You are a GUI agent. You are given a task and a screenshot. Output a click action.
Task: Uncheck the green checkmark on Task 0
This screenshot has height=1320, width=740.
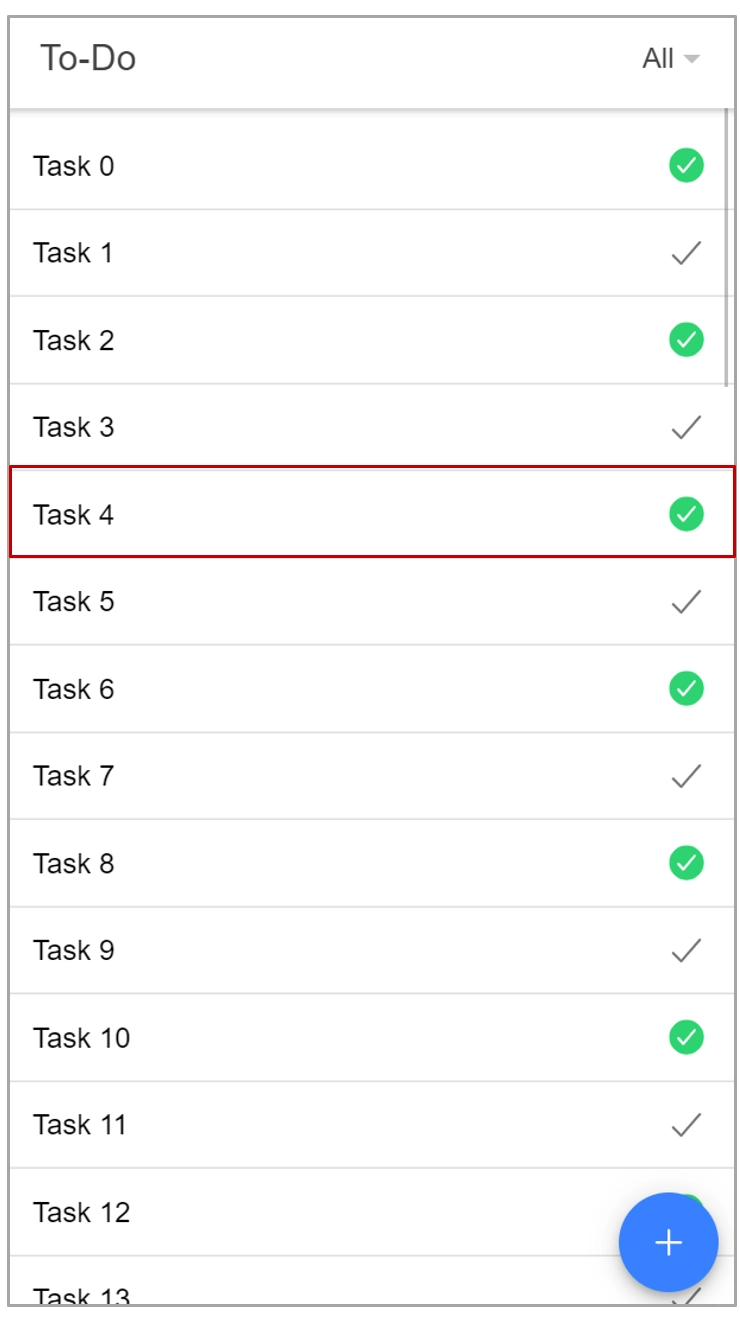686,165
